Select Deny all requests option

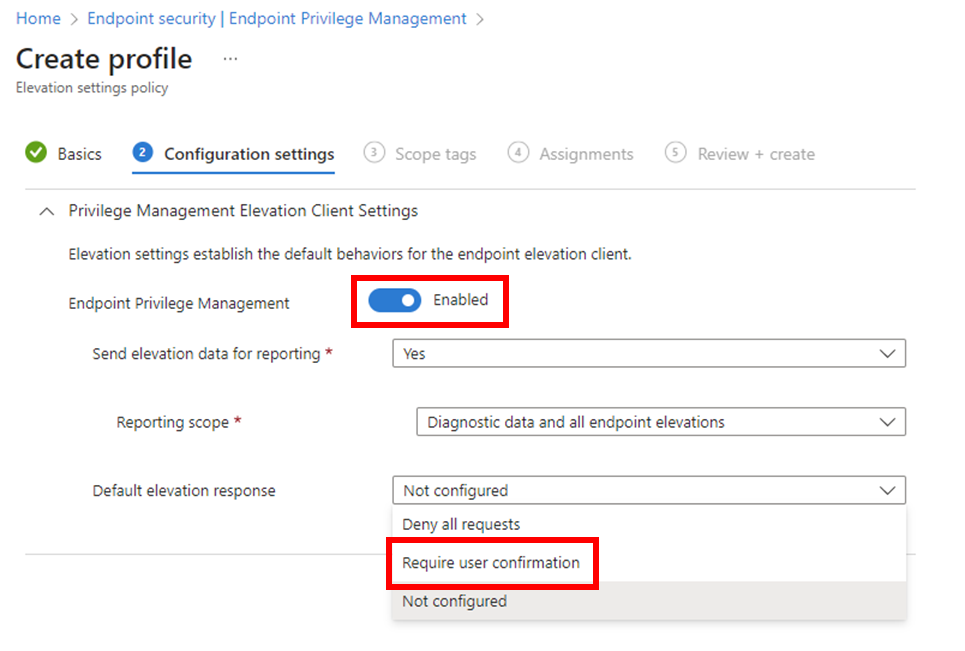[x=461, y=524]
